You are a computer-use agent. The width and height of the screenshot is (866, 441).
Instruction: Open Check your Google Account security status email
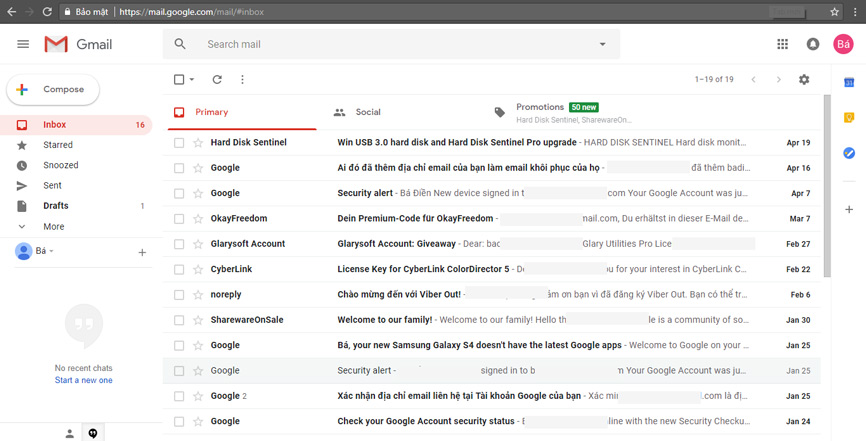tap(492, 422)
